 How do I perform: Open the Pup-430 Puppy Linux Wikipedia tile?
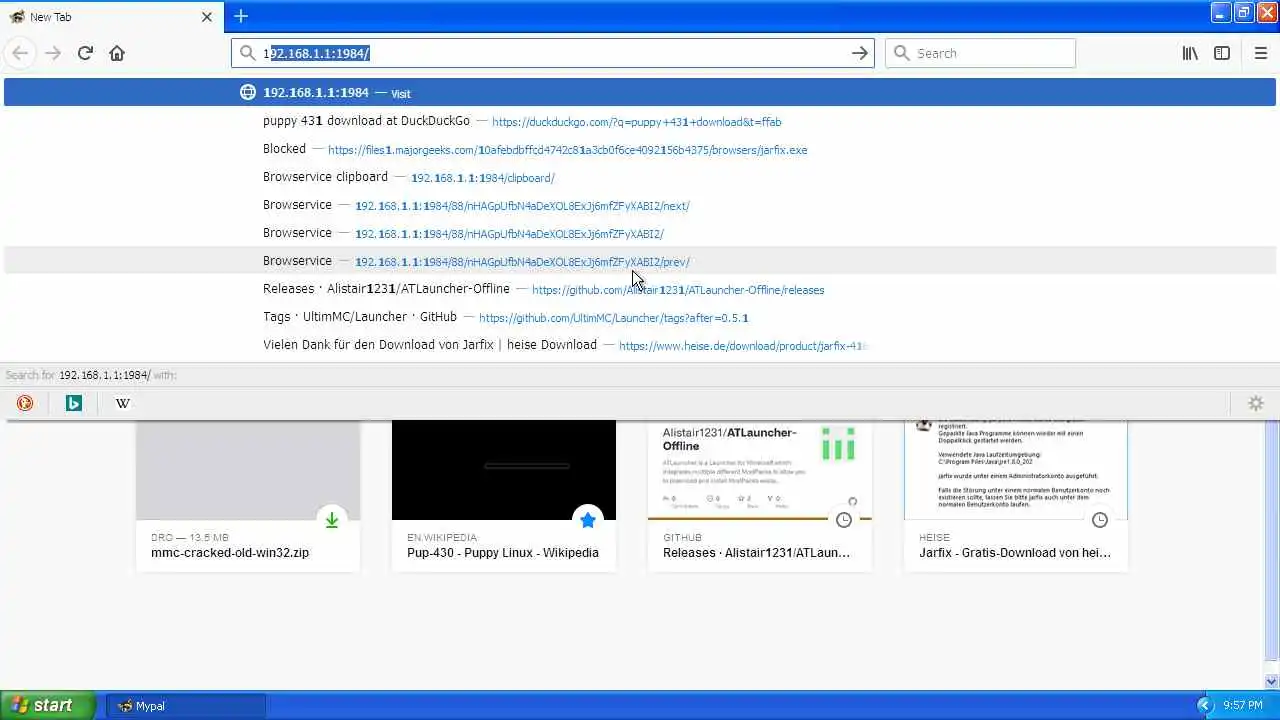click(x=504, y=495)
